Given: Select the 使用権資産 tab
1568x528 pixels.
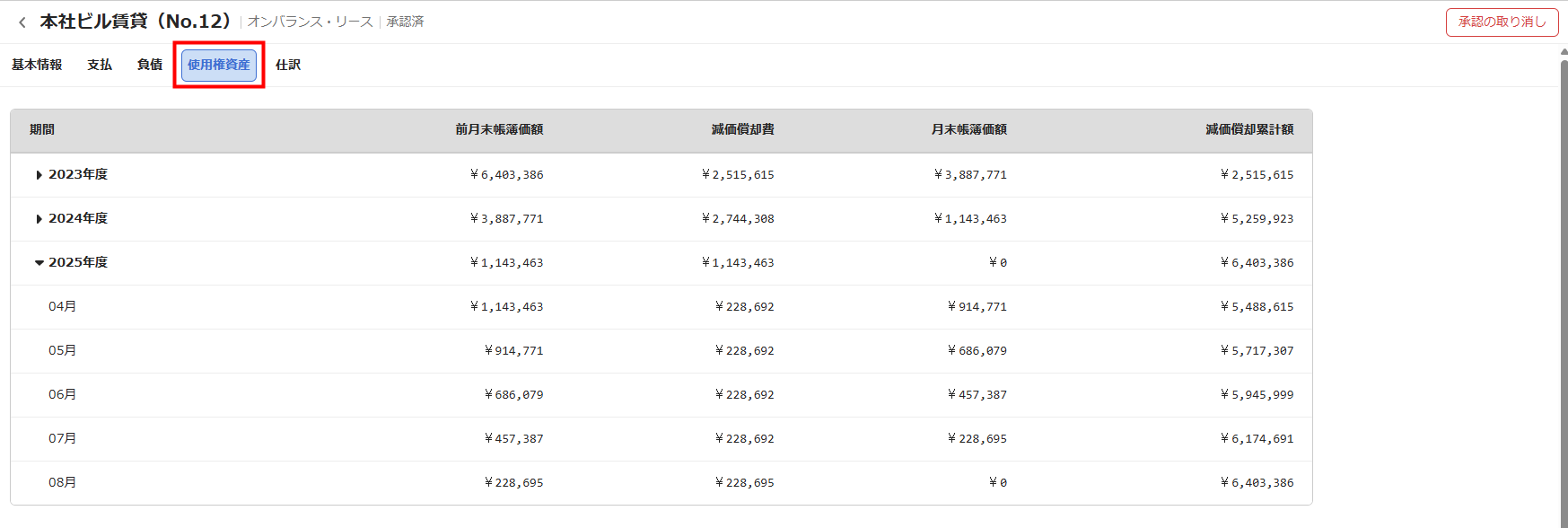Looking at the screenshot, I should 219,65.
